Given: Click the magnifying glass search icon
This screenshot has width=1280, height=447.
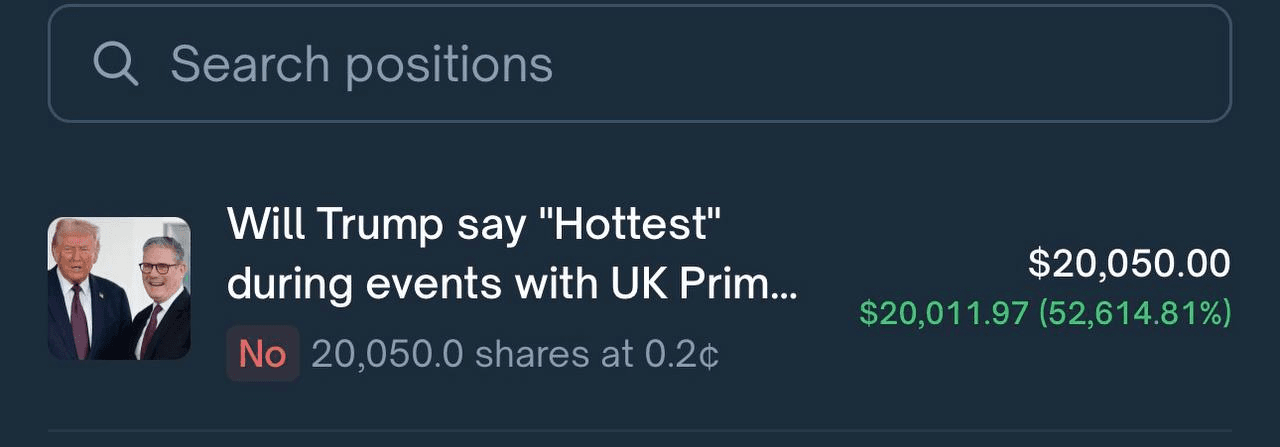Looking at the screenshot, I should pyautogui.click(x=115, y=64).
